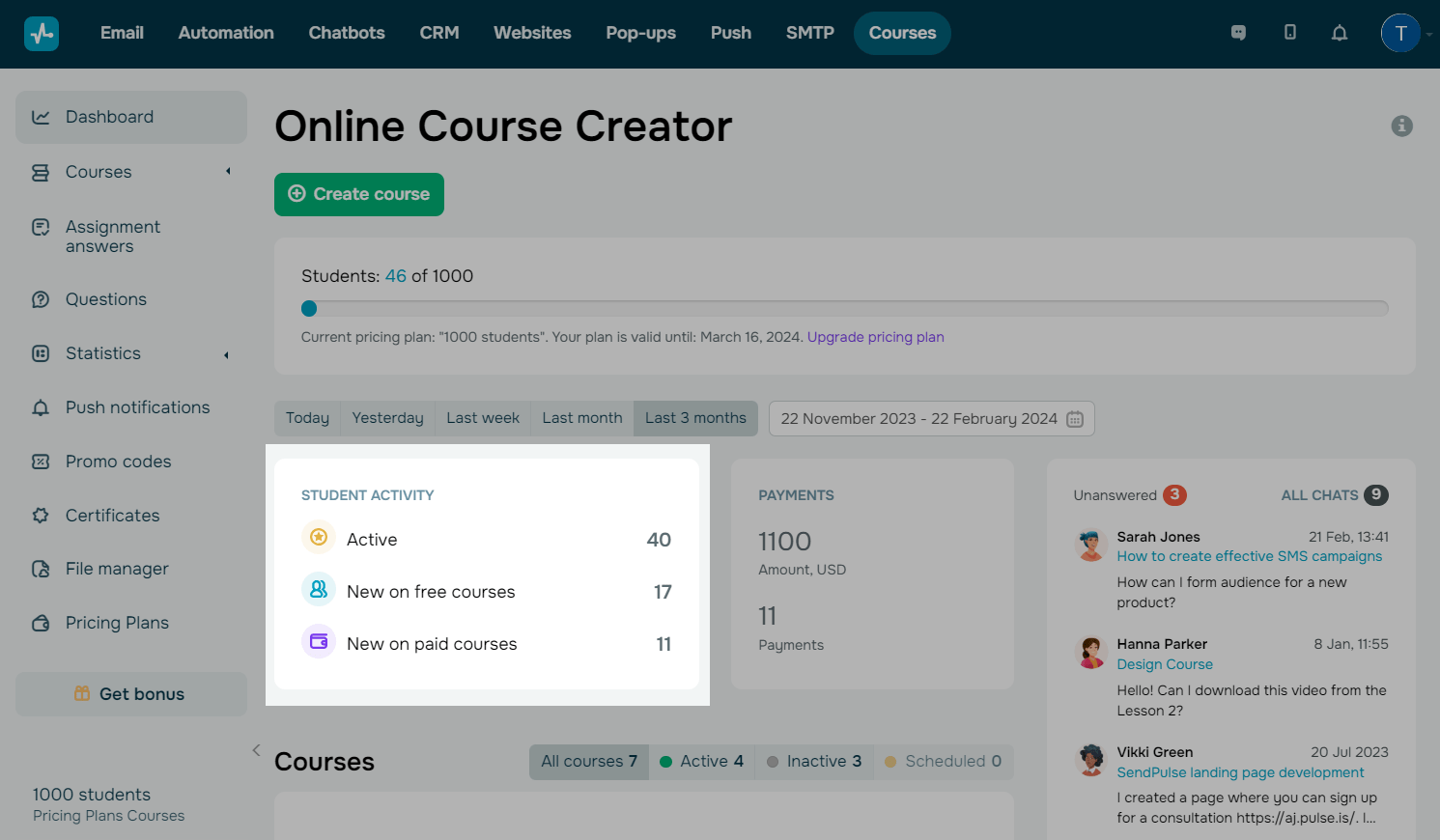This screenshot has width=1440, height=840.
Task: Filter the course list by Active
Action: tap(701, 762)
